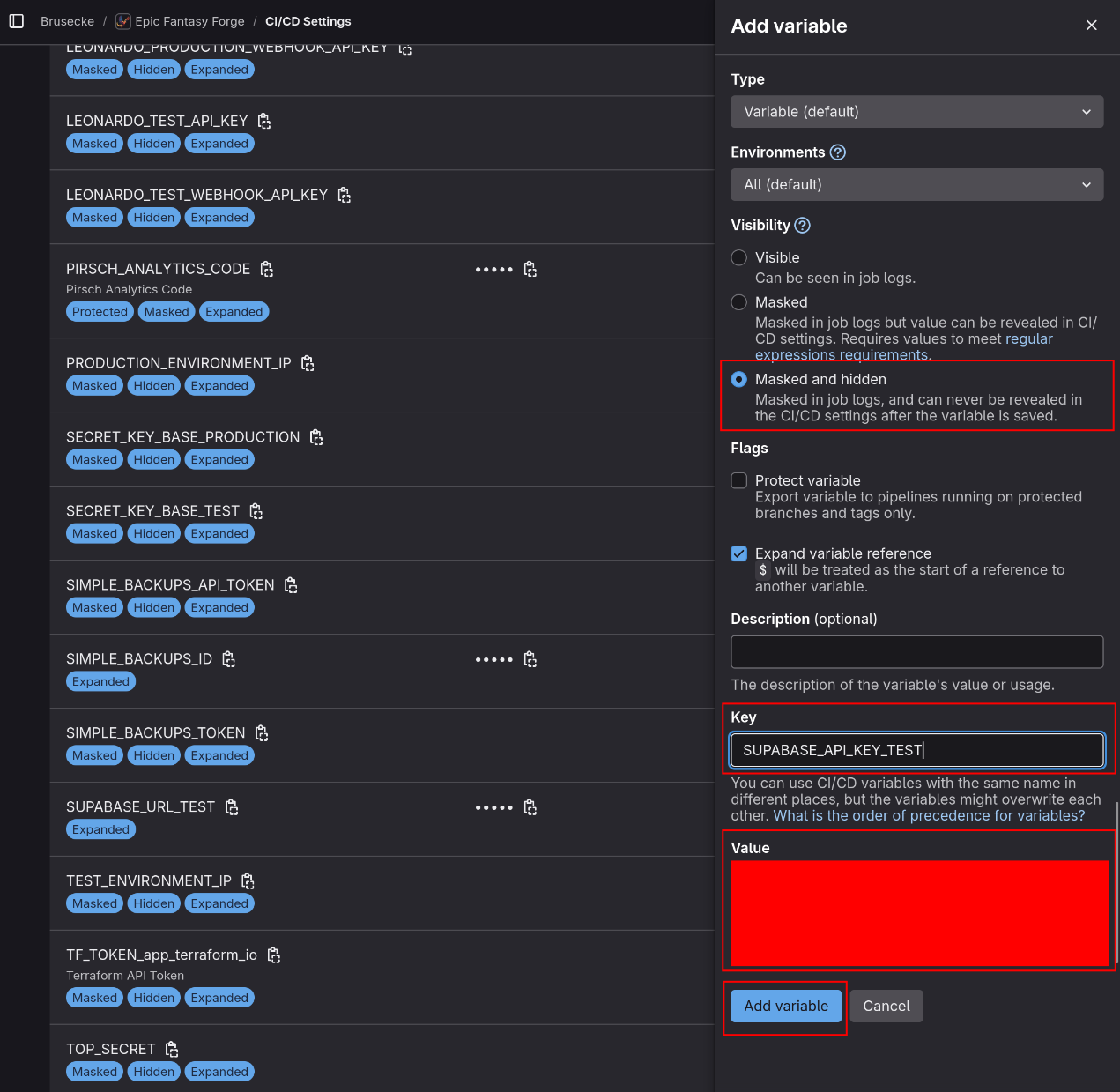Viewport: 1120px width, 1092px height.
Task: Toggle the left navigation sidebar
Action: click(16, 20)
